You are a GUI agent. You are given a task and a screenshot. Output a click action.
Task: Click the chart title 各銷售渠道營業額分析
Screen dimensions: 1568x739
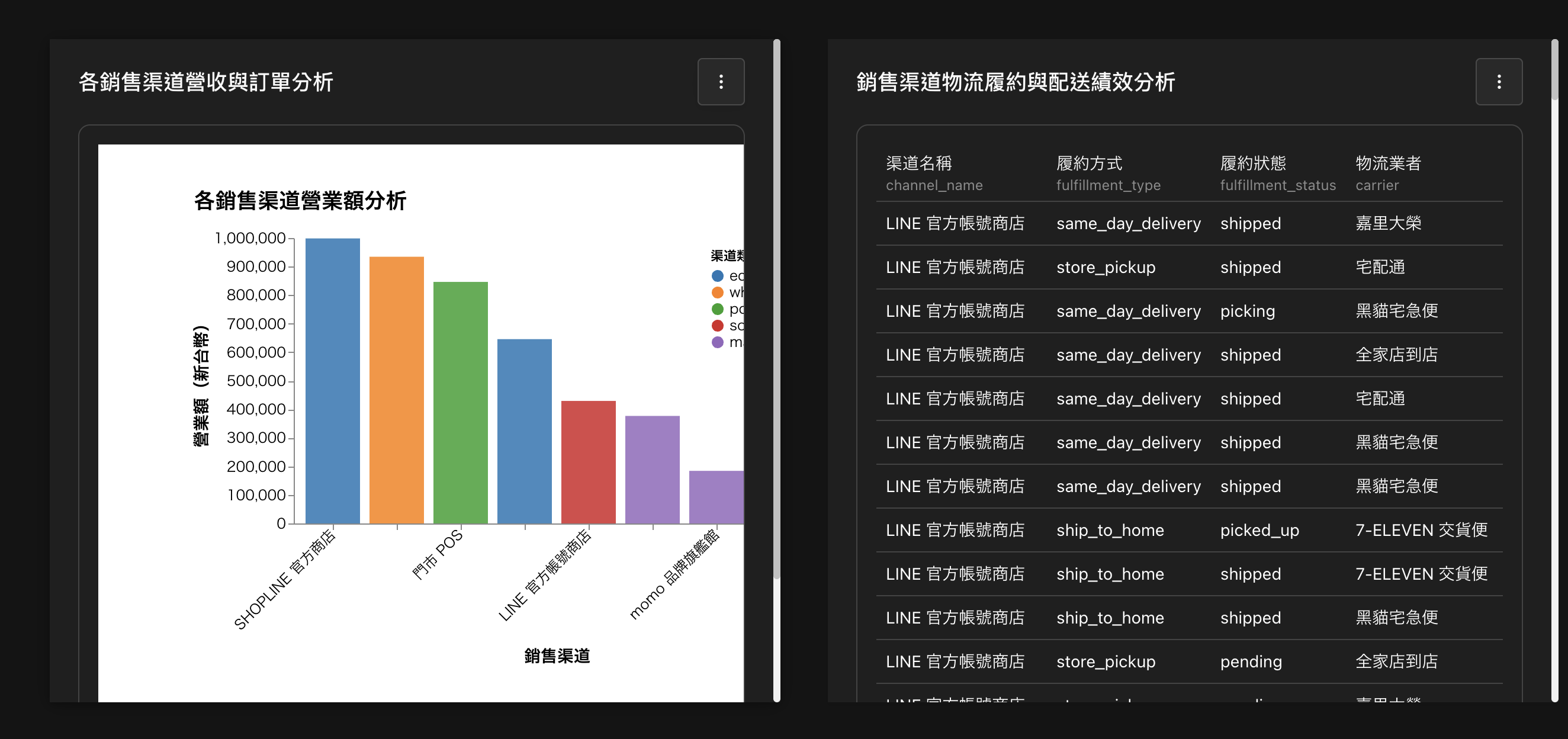pos(300,200)
